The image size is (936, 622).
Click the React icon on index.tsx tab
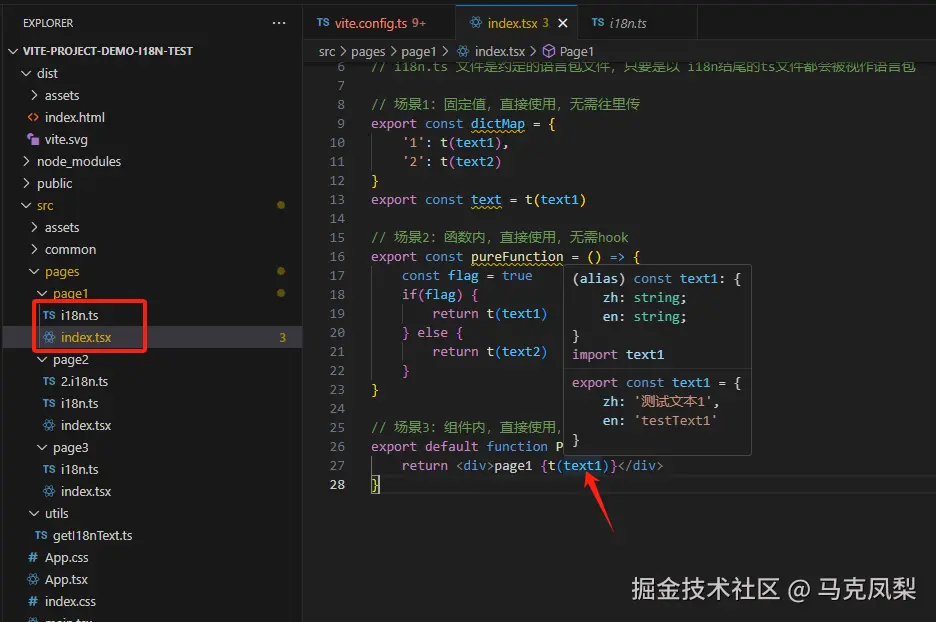[x=475, y=23]
